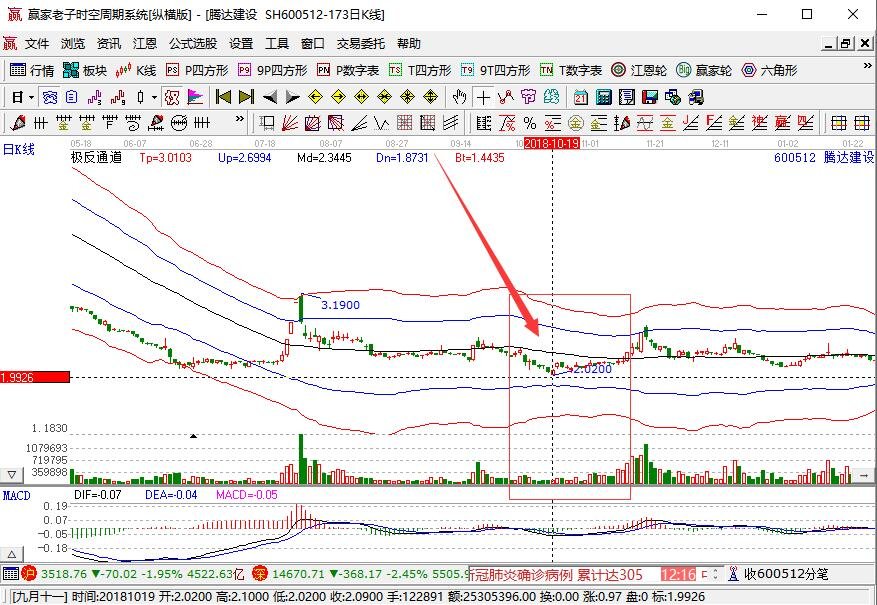Open the notepad icon
This screenshot has width=877, height=605.
(x=626, y=97)
